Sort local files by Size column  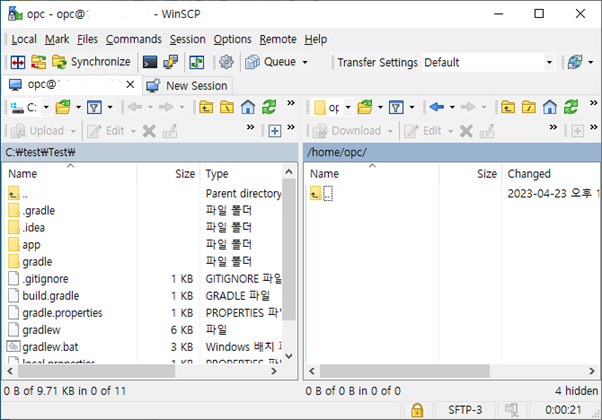(169, 174)
